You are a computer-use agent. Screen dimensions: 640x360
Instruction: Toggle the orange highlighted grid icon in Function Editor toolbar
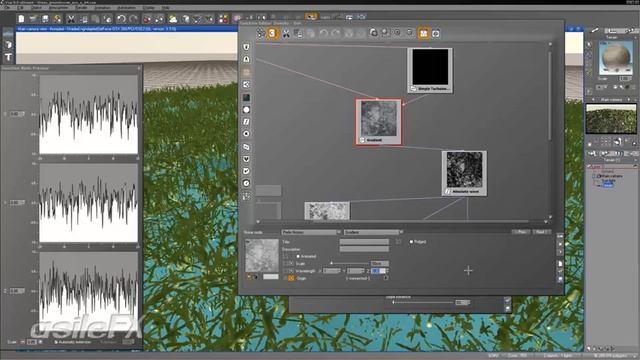(x=423, y=33)
